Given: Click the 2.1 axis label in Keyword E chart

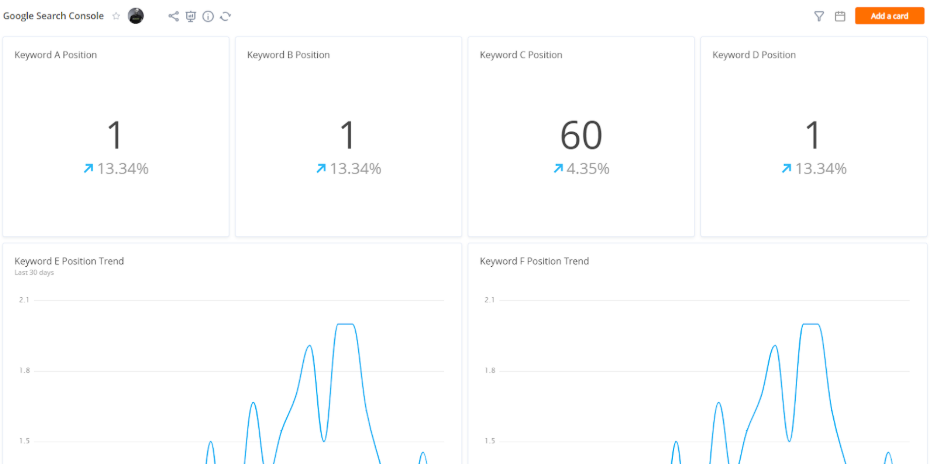Looking at the screenshot, I should [23, 300].
